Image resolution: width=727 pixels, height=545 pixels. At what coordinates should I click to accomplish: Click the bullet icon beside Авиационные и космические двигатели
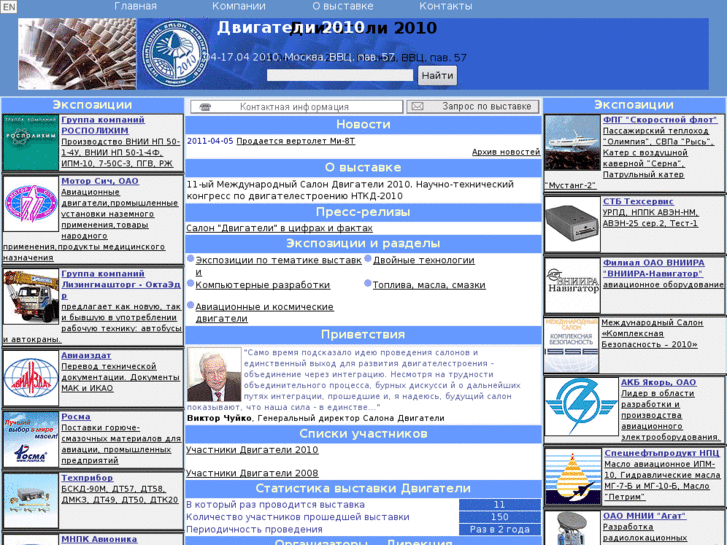click(x=191, y=305)
